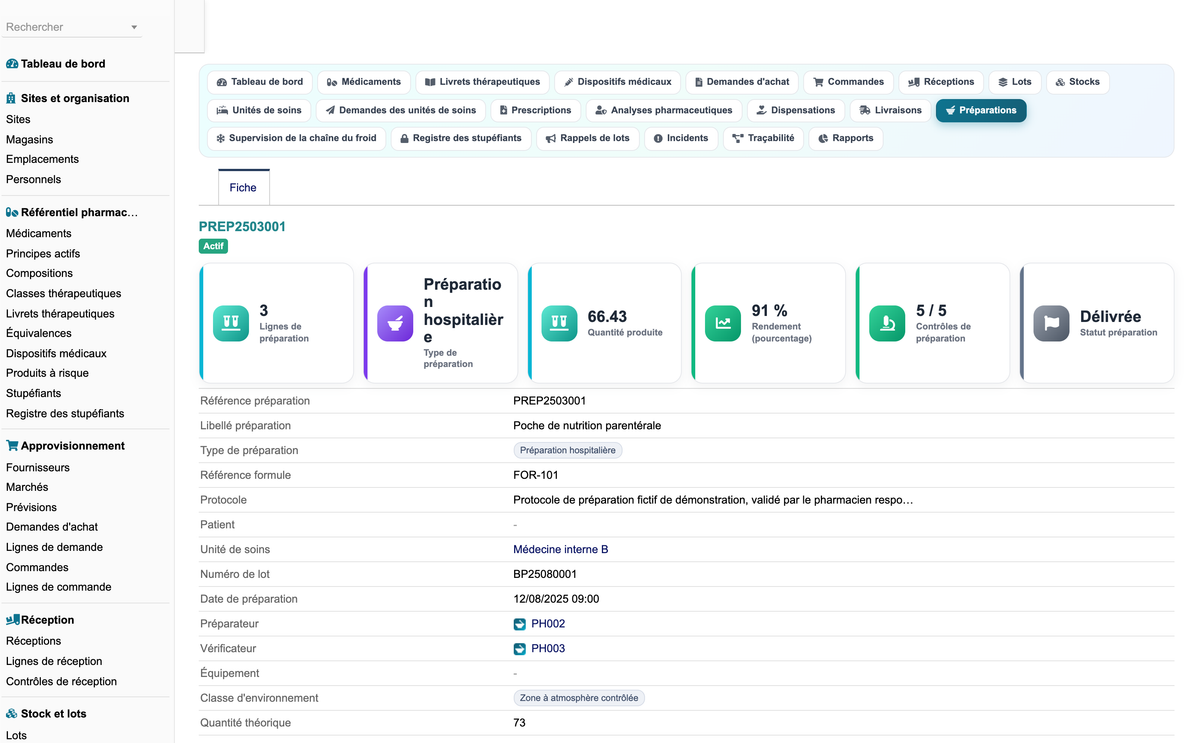Viewport: 1200px width, 743px height.
Task: Open Tableau de bord in the sidebar
Action: tap(63, 64)
